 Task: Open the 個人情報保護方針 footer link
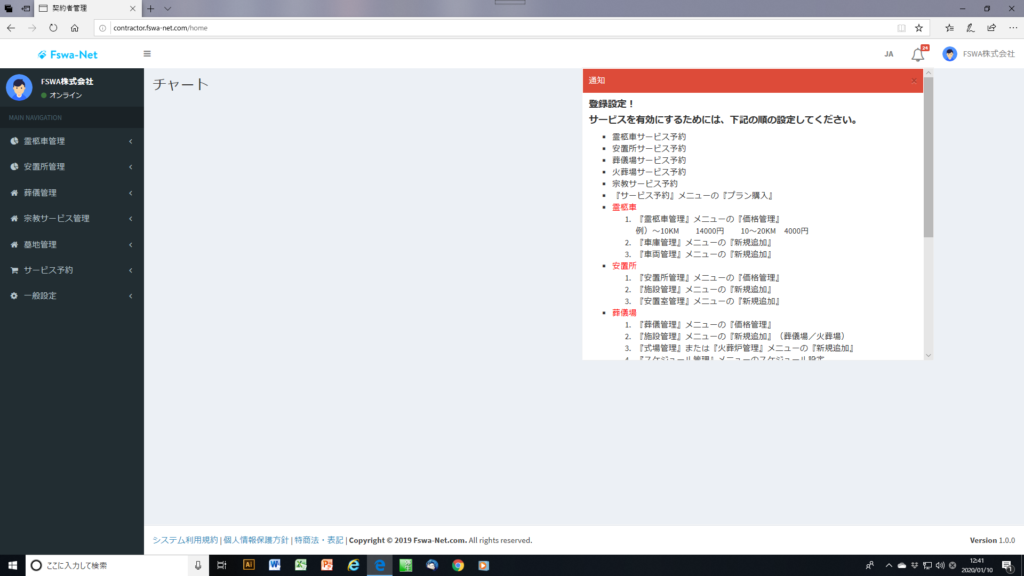coord(256,540)
